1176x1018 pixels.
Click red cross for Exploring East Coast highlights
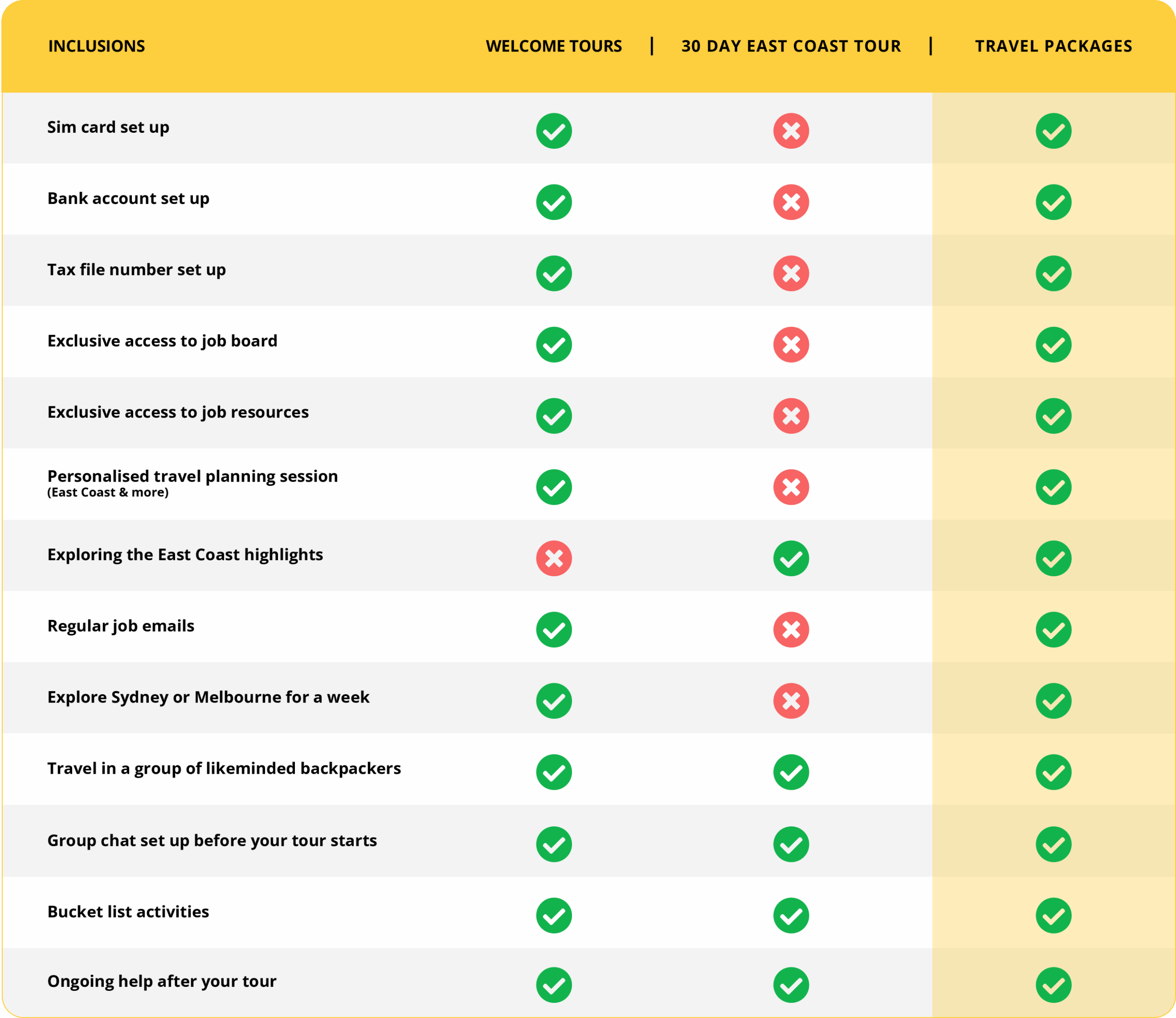click(554, 558)
